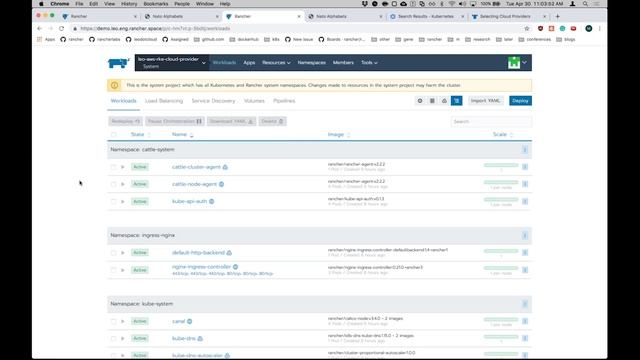The height and width of the screenshot is (360, 640).
Task: Check the kube-dns row checkbox
Action: coord(113,338)
